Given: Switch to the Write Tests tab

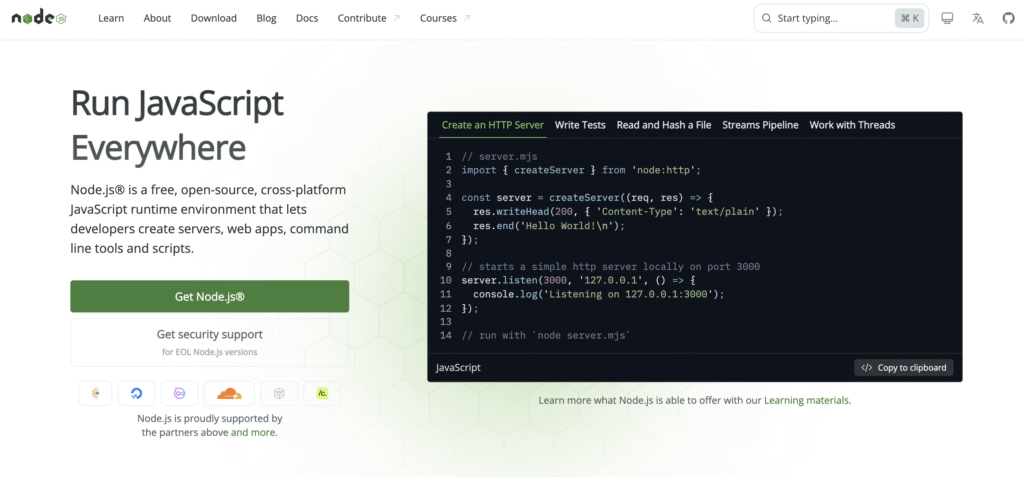Looking at the screenshot, I should point(580,125).
